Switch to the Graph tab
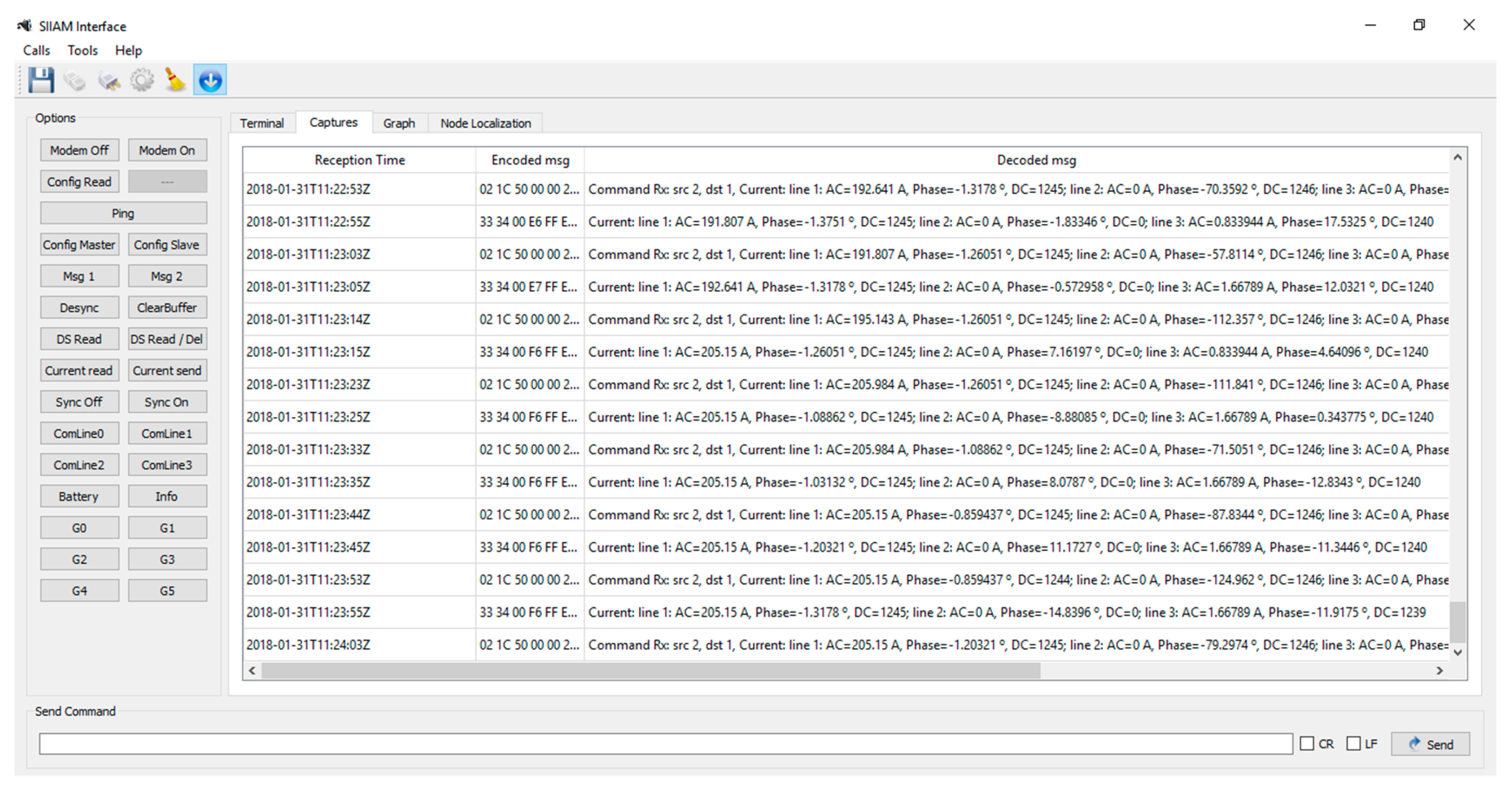 click(398, 123)
